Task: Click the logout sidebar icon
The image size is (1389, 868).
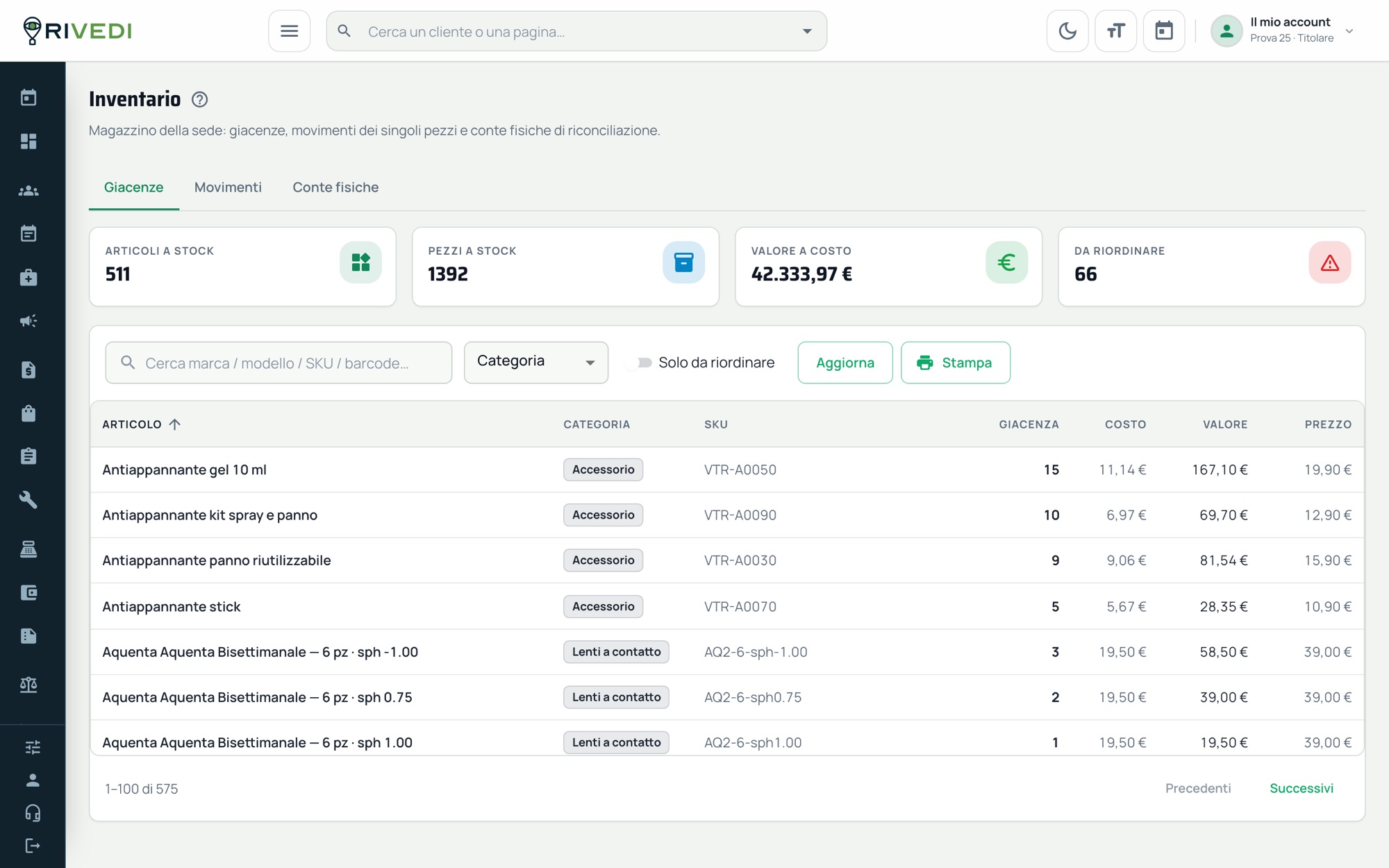Action: point(33,846)
